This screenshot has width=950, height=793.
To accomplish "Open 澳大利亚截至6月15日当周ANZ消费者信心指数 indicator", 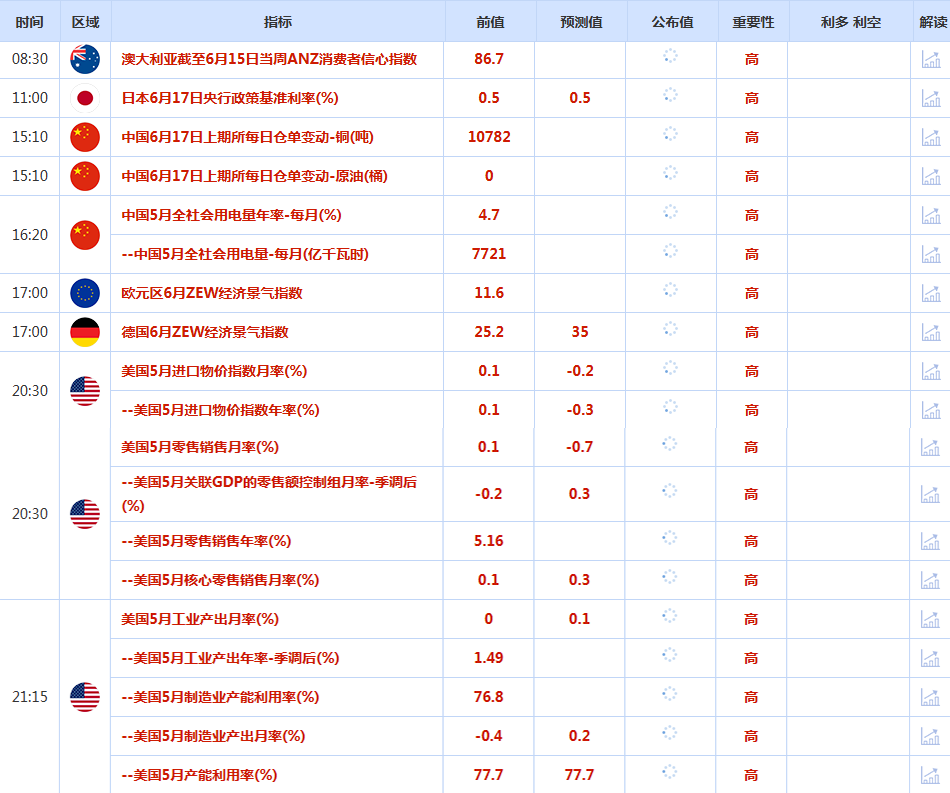I will (x=269, y=59).
